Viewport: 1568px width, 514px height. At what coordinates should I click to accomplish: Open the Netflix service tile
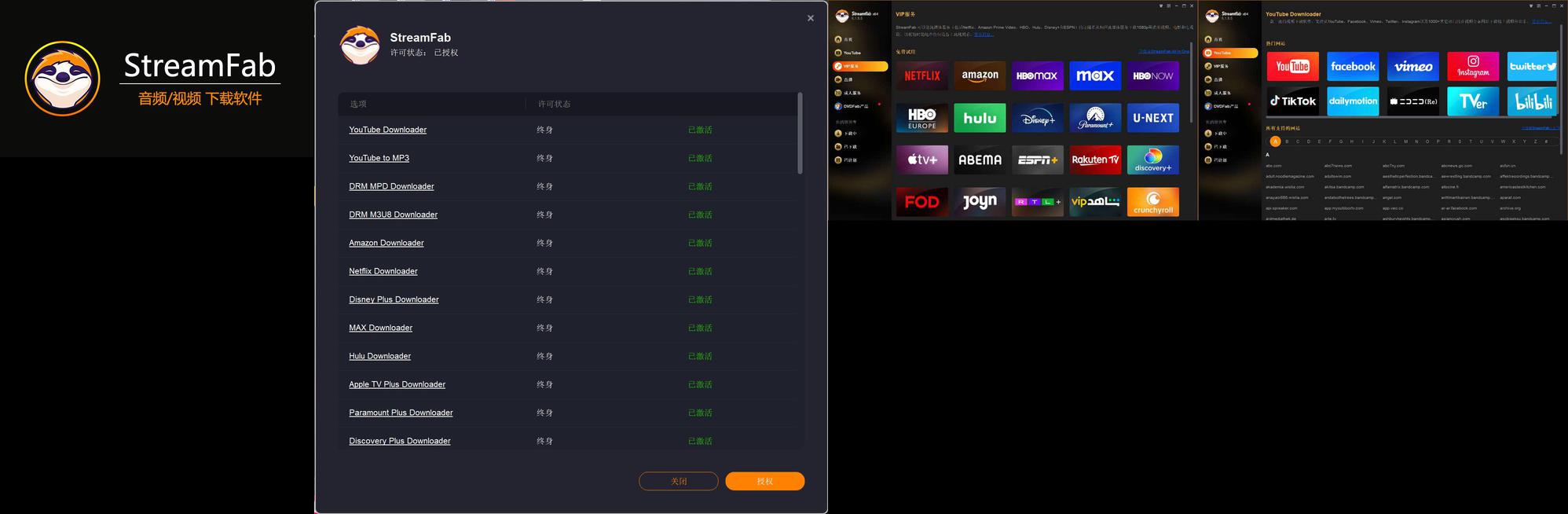(x=921, y=76)
